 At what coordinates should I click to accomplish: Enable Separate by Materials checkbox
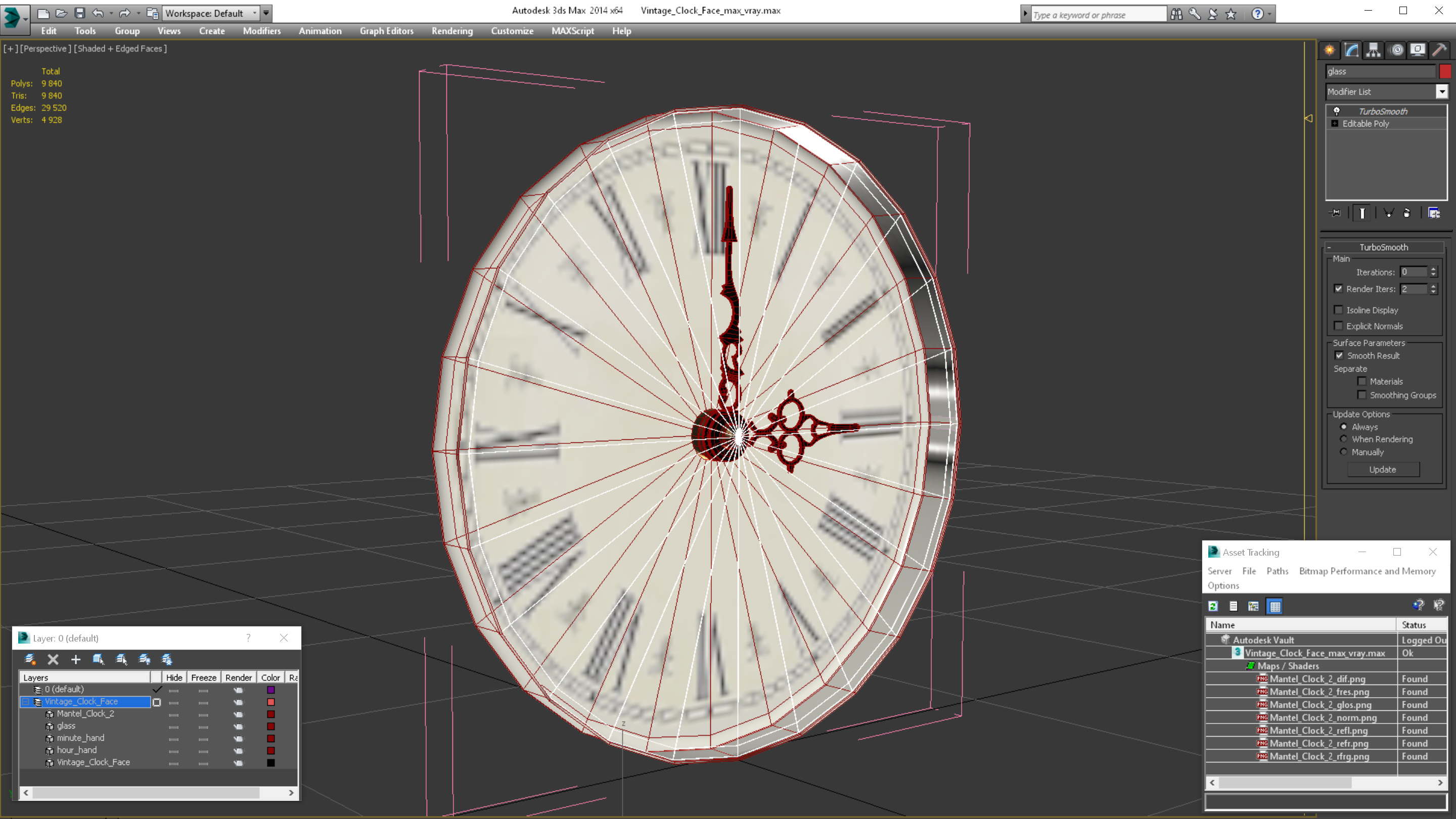click(1362, 381)
